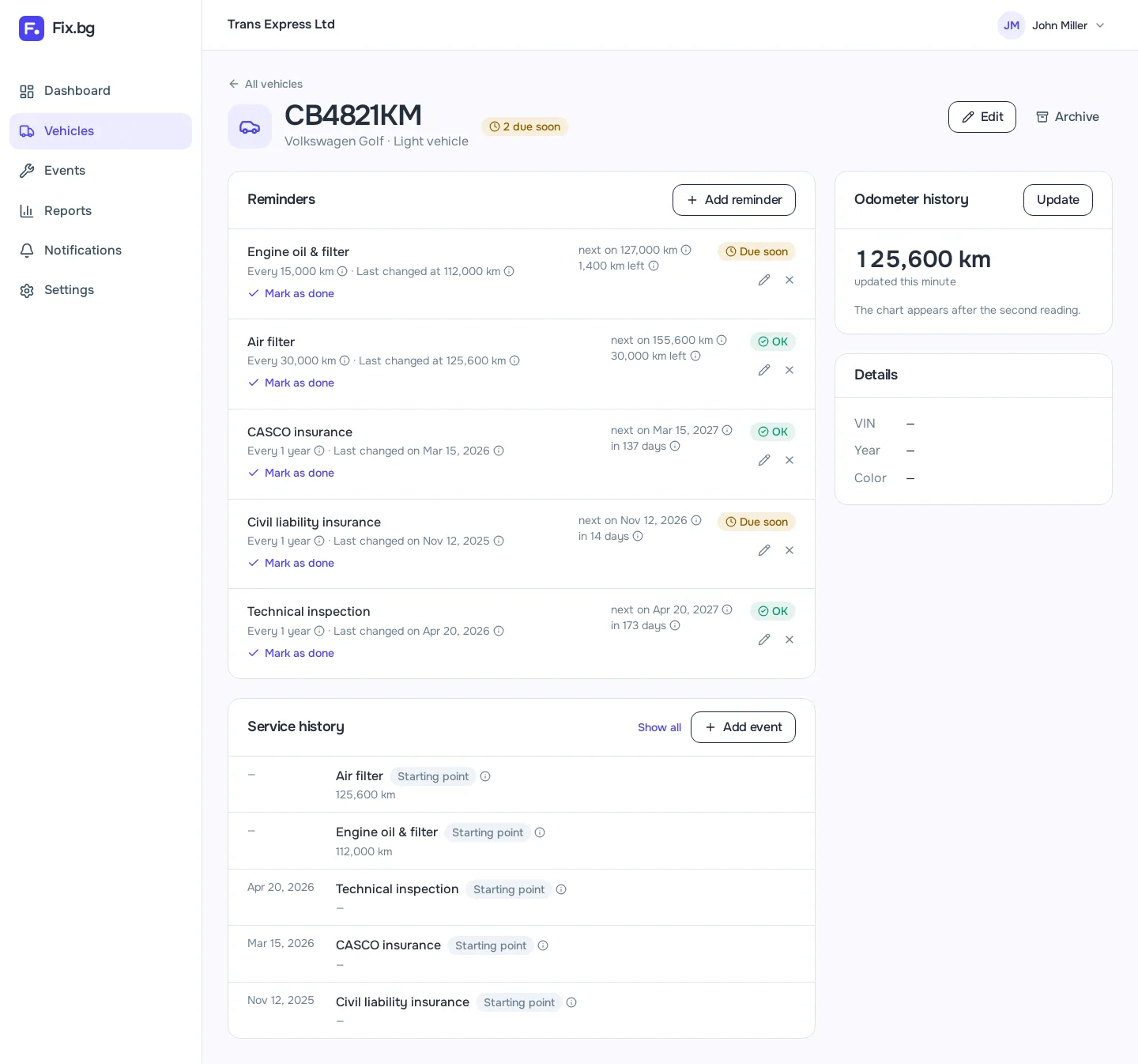Image resolution: width=1138 pixels, height=1064 pixels.
Task: Mark Air filter as done
Action: pyautogui.click(x=291, y=383)
